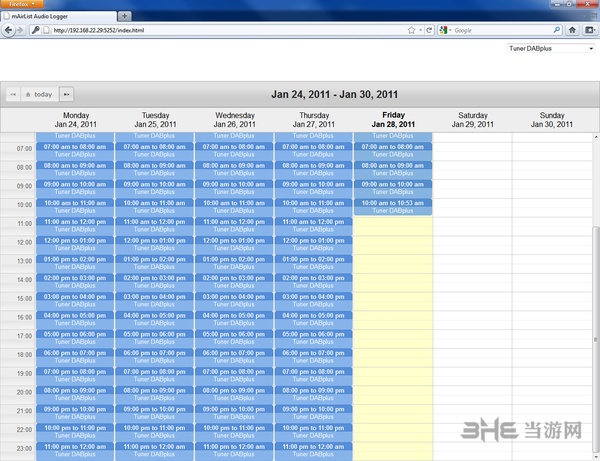This screenshot has height=461, width=600.
Task: Click the Google search box
Action: click(502, 30)
